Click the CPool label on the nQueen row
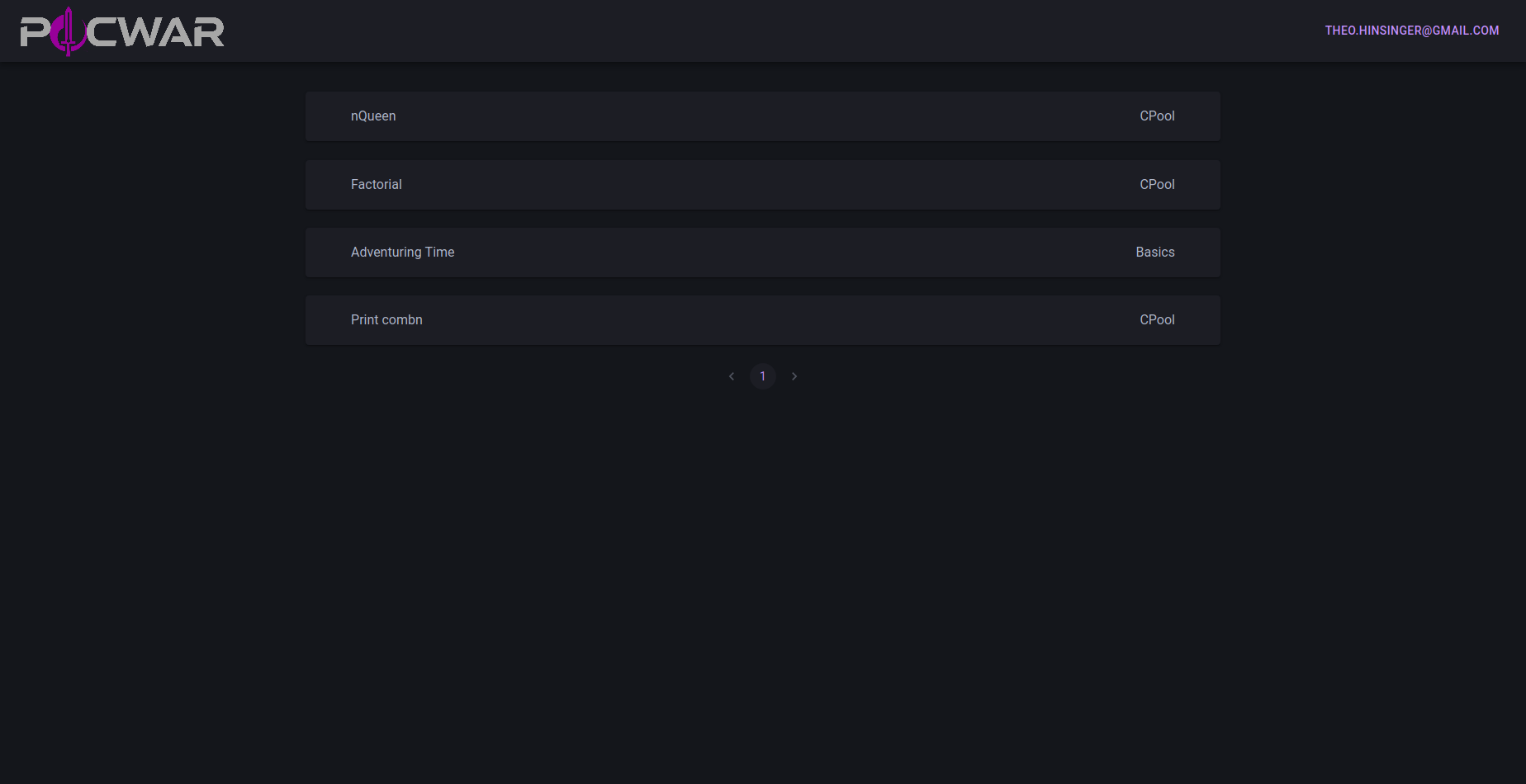1526x784 pixels. (x=1157, y=116)
